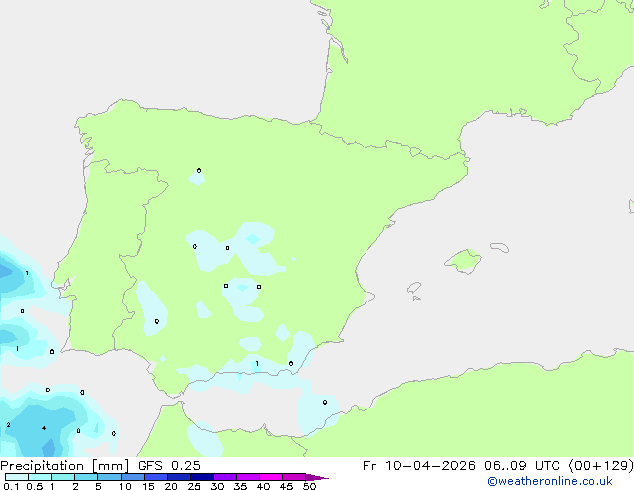Click the 40 to 45 mm legend swatch
634x490 pixels.
[x=271, y=477]
